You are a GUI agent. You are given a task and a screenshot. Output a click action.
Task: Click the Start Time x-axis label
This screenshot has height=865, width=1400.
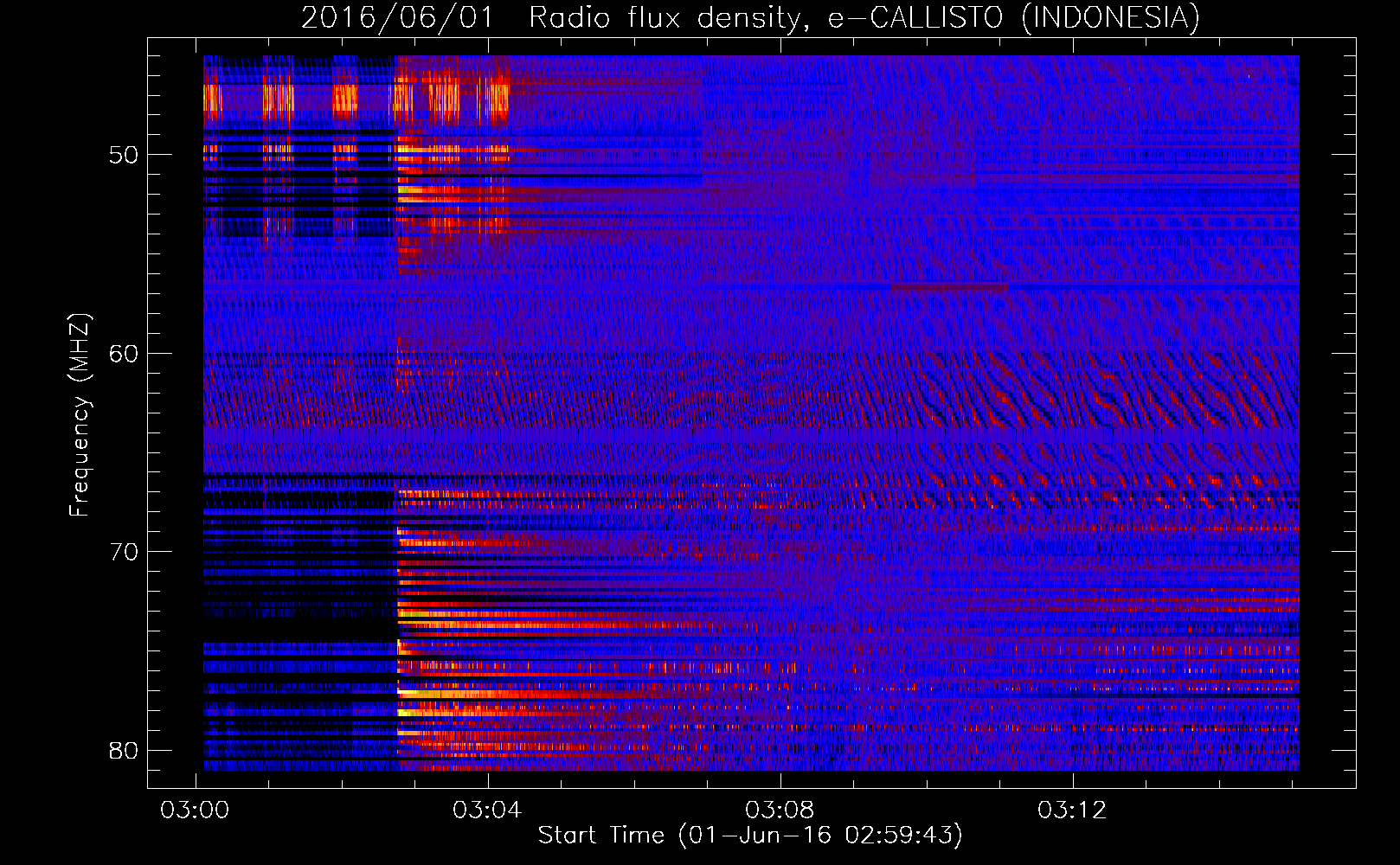pyautogui.click(x=750, y=836)
